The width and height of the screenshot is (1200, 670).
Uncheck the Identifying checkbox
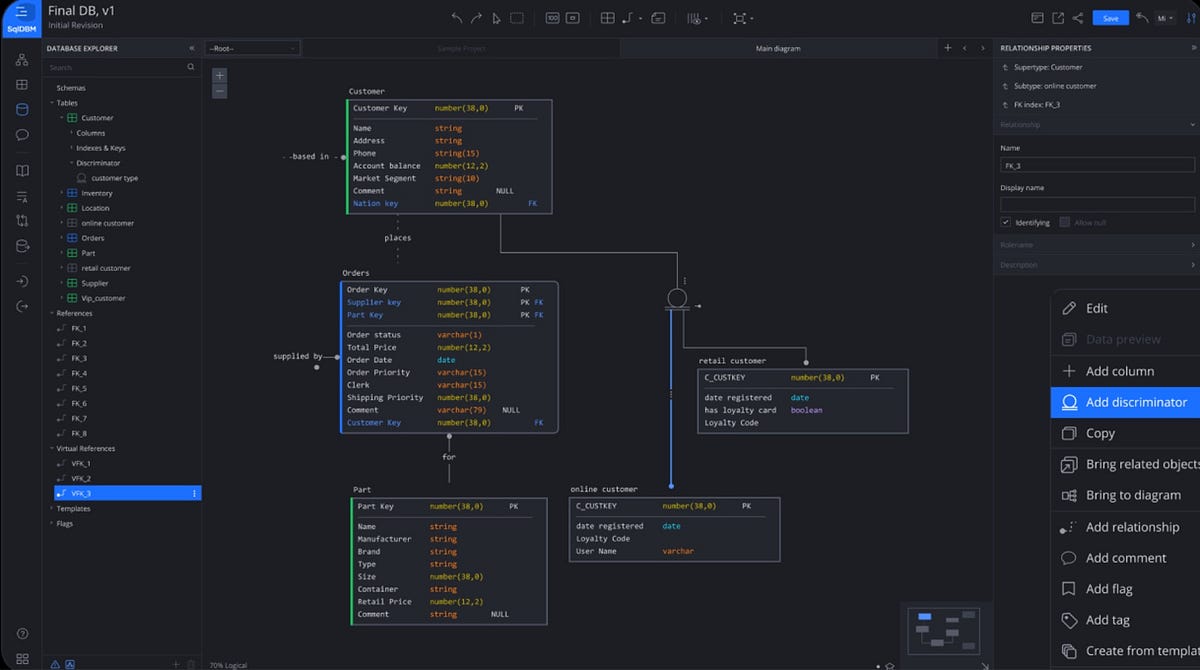1005,222
